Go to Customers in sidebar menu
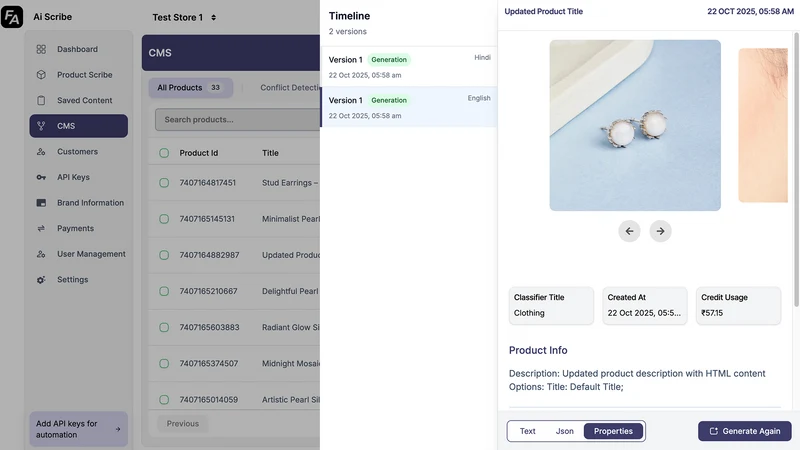This screenshot has width=800, height=450. (78, 152)
